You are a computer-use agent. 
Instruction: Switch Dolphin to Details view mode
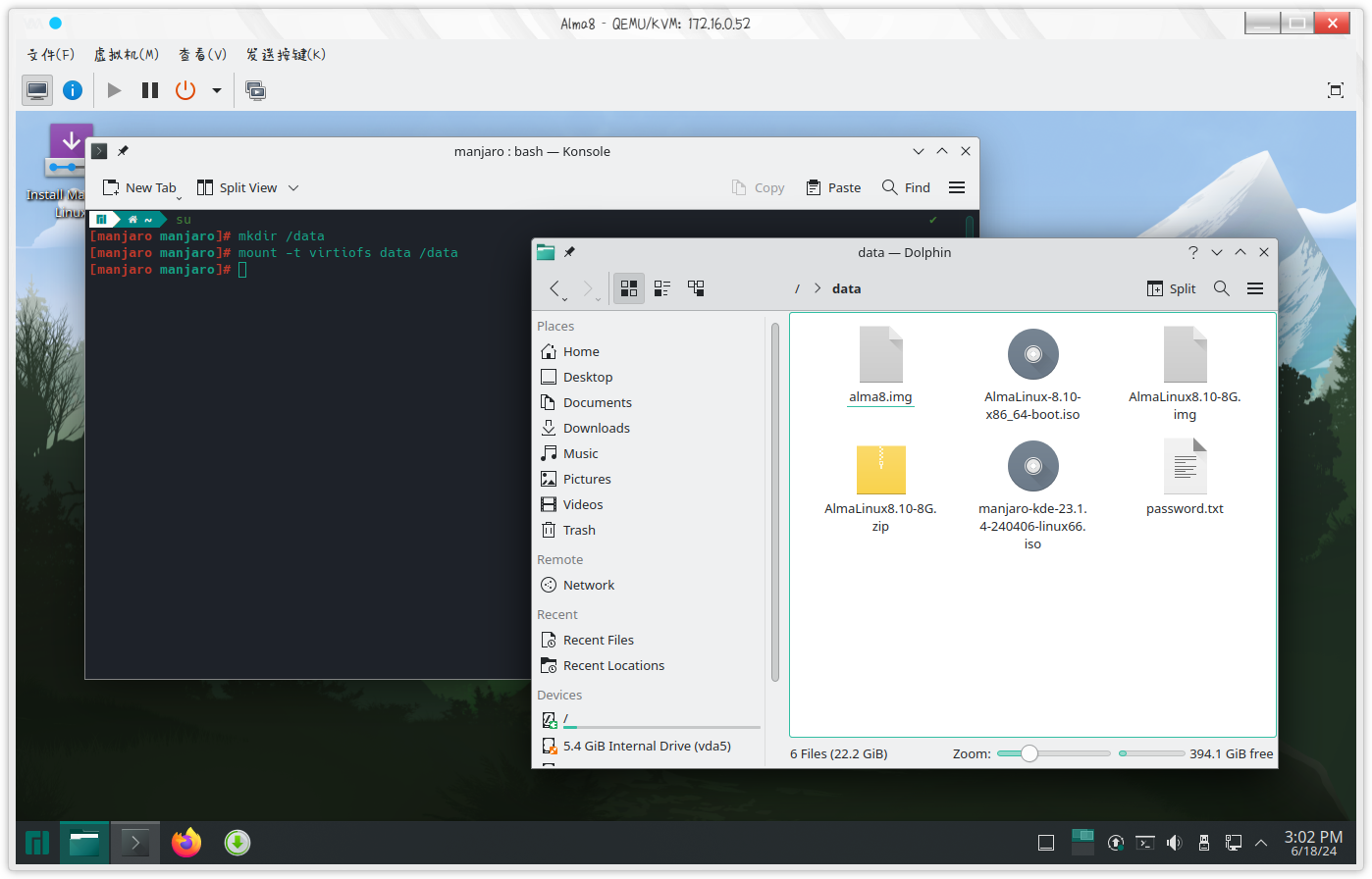[x=696, y=288]
